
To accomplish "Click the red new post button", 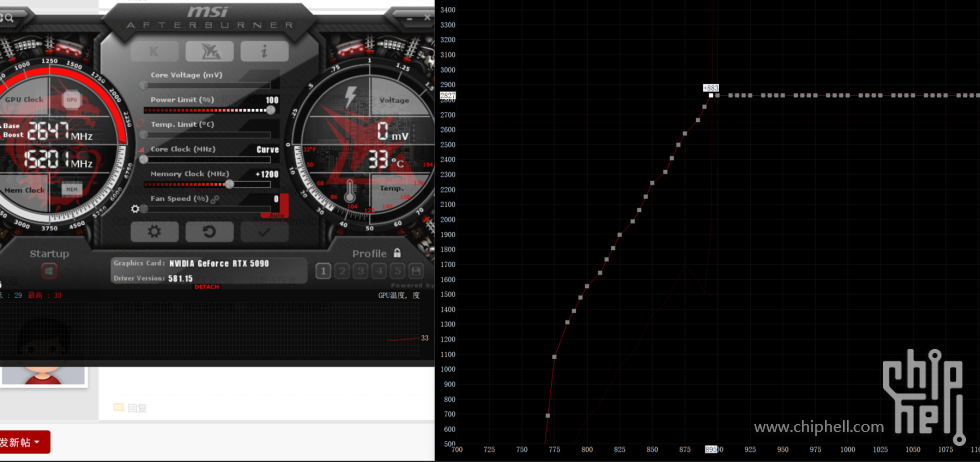I will (23, 442).
